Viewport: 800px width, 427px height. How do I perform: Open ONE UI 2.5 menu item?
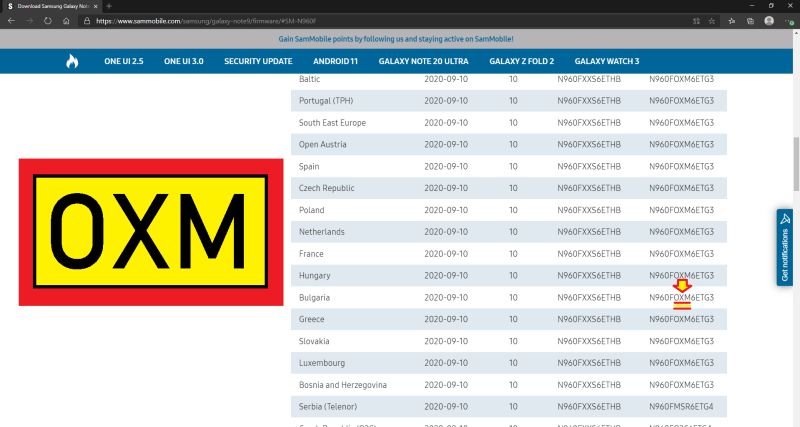pos(124,61)
